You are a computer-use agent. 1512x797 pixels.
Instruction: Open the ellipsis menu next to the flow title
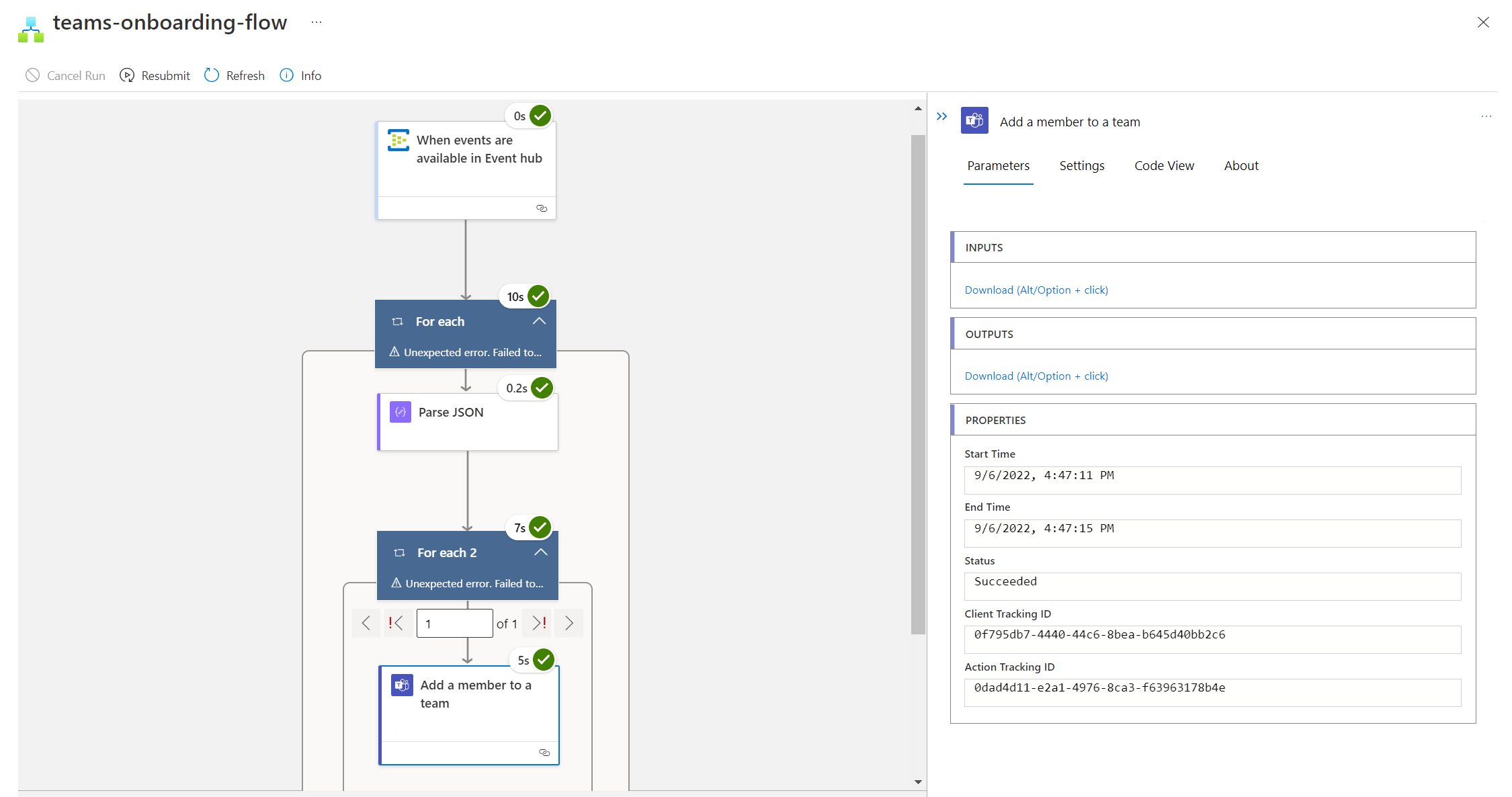tap(317, 22)
